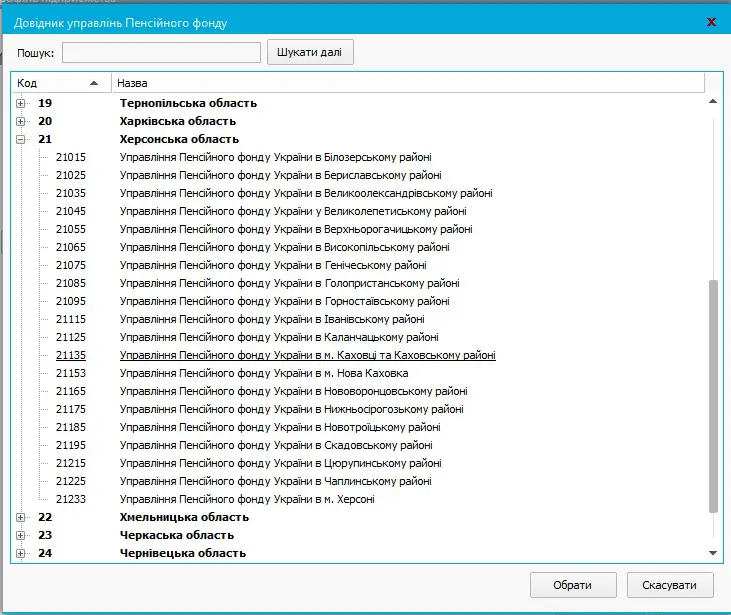731x615 pixels.
Task: Focus the Пошук search field
Action: click(x=161, y=52)
